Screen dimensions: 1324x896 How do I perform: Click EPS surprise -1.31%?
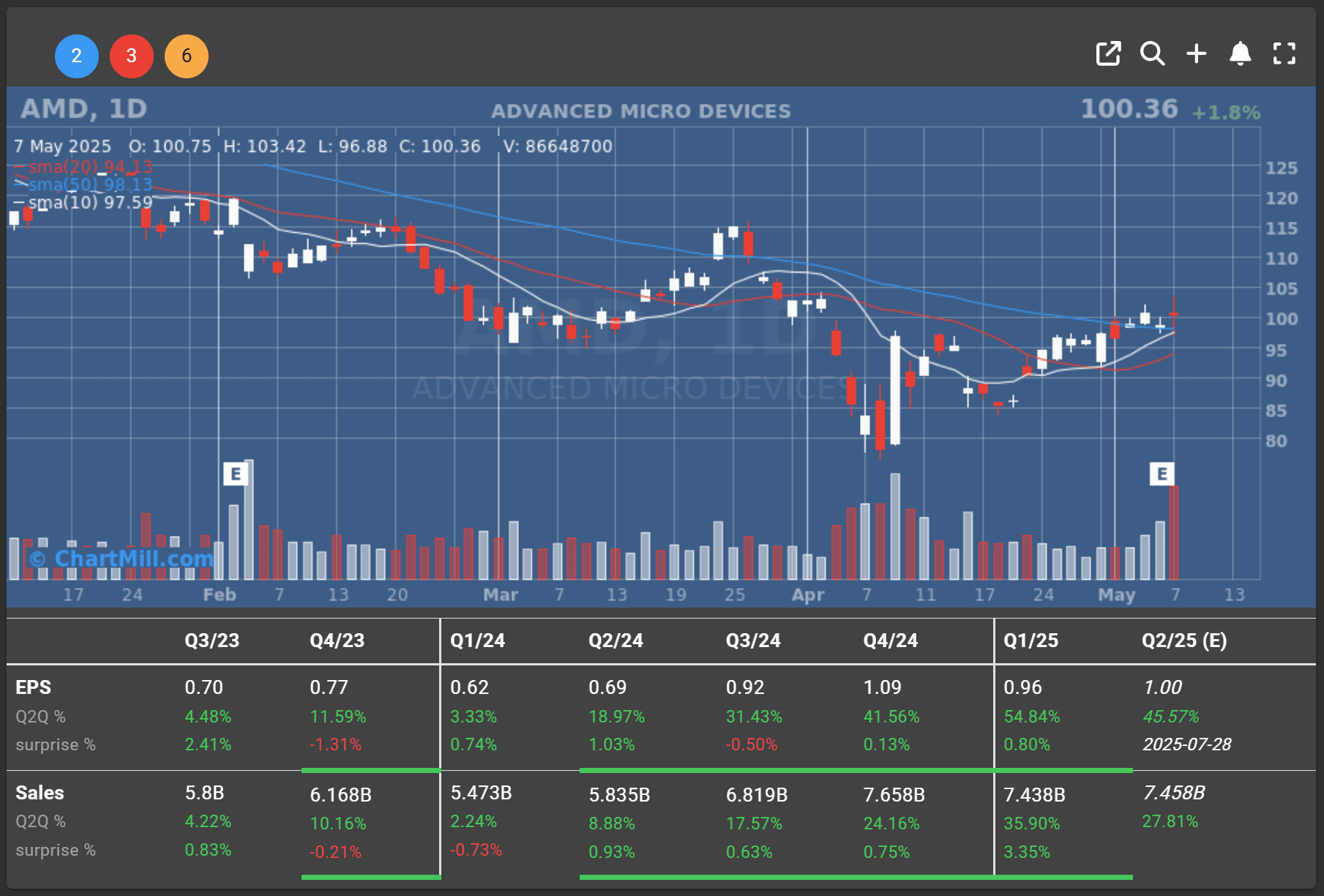pyautogui.click(x=336, y=744)
